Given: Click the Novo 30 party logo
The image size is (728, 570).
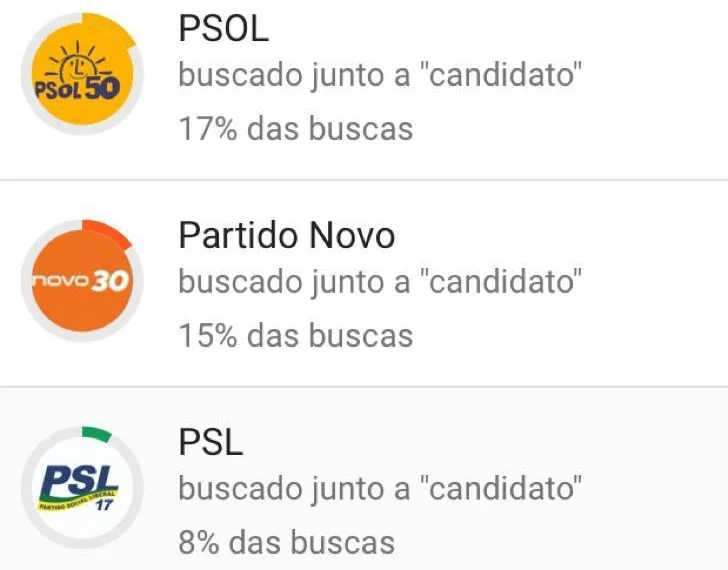Looking at the screenshot, I should coord(82,281).
